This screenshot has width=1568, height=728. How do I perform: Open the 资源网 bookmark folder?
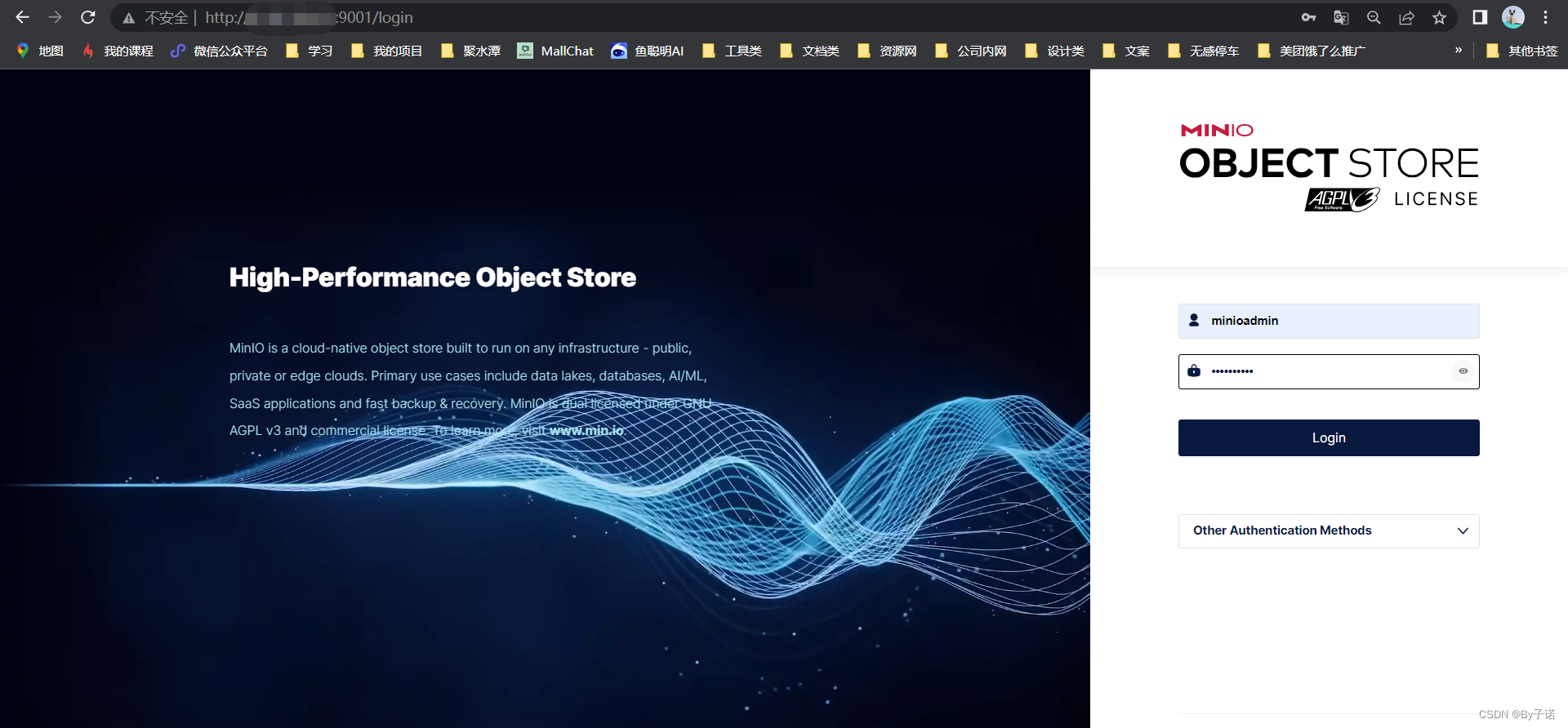click(x=887, y=51)
